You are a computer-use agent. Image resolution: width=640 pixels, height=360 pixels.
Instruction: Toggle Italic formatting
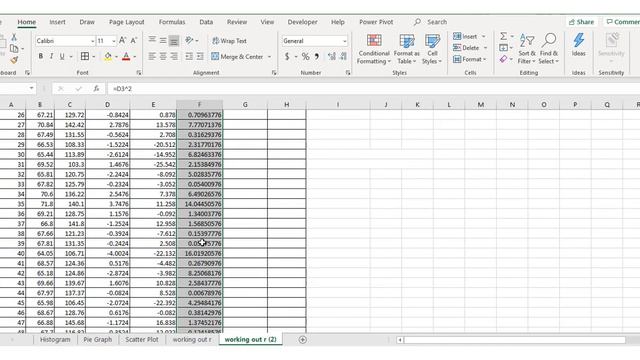(51, 56)
